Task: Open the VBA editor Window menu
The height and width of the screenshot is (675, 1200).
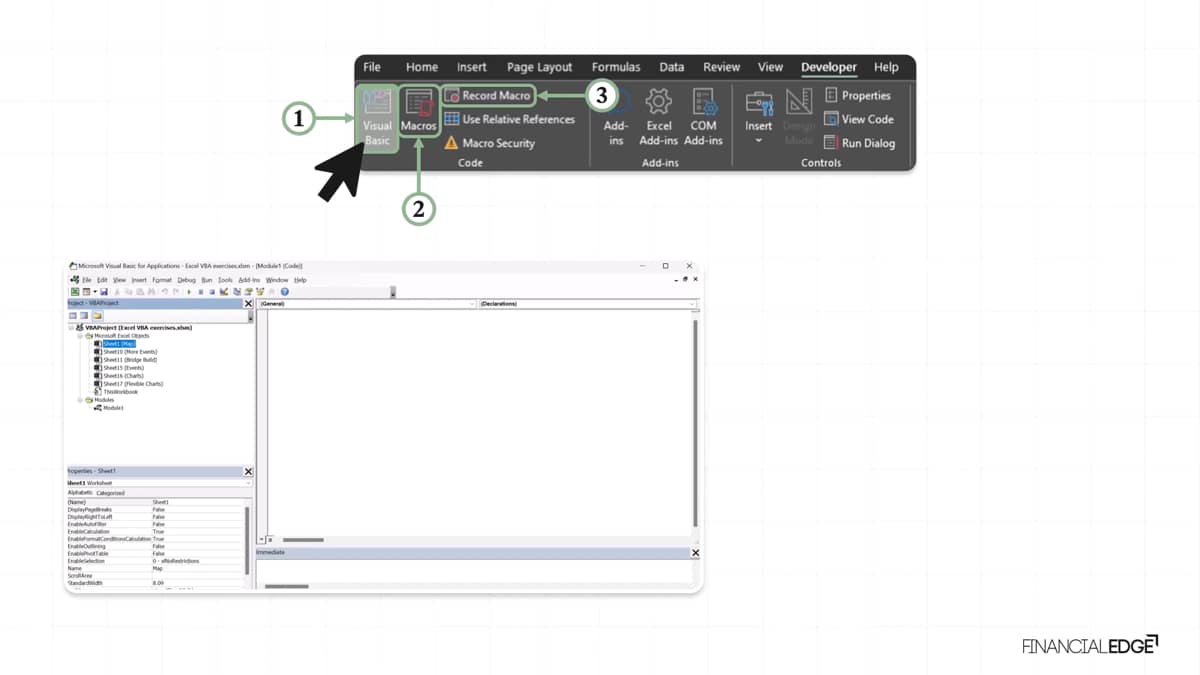Action: click(277, 280)
